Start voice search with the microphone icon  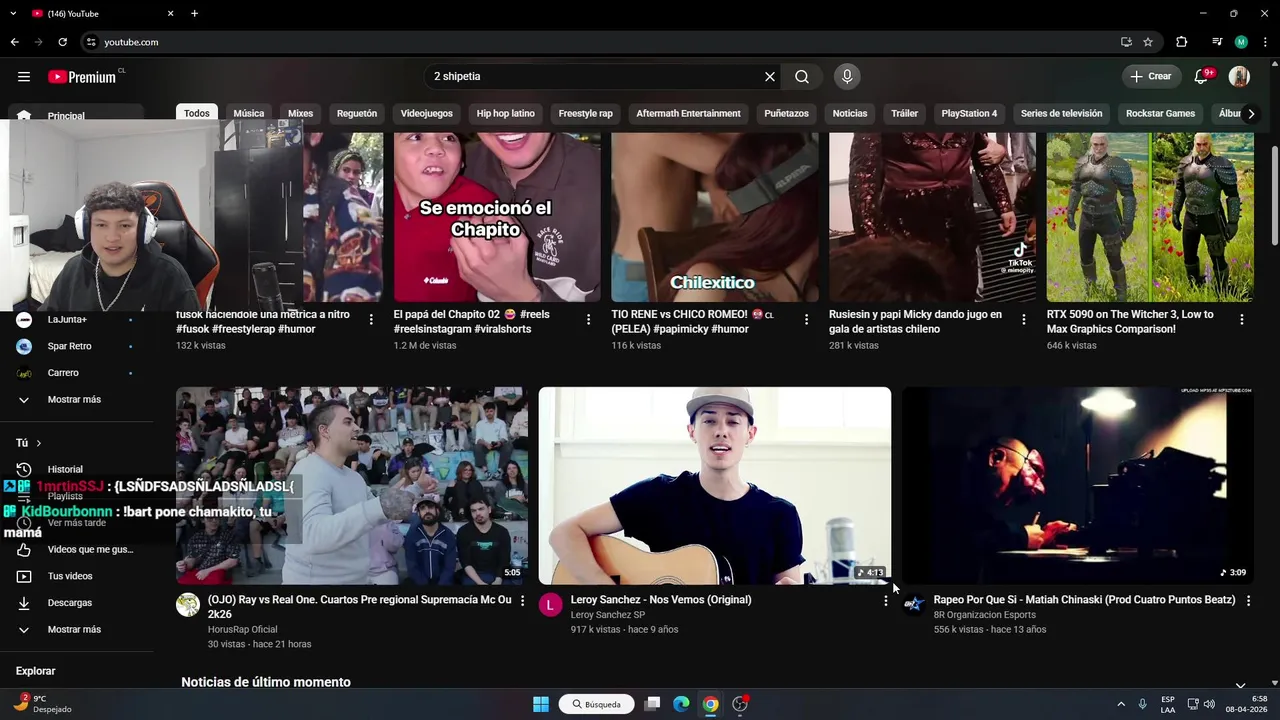click(847, 77)
